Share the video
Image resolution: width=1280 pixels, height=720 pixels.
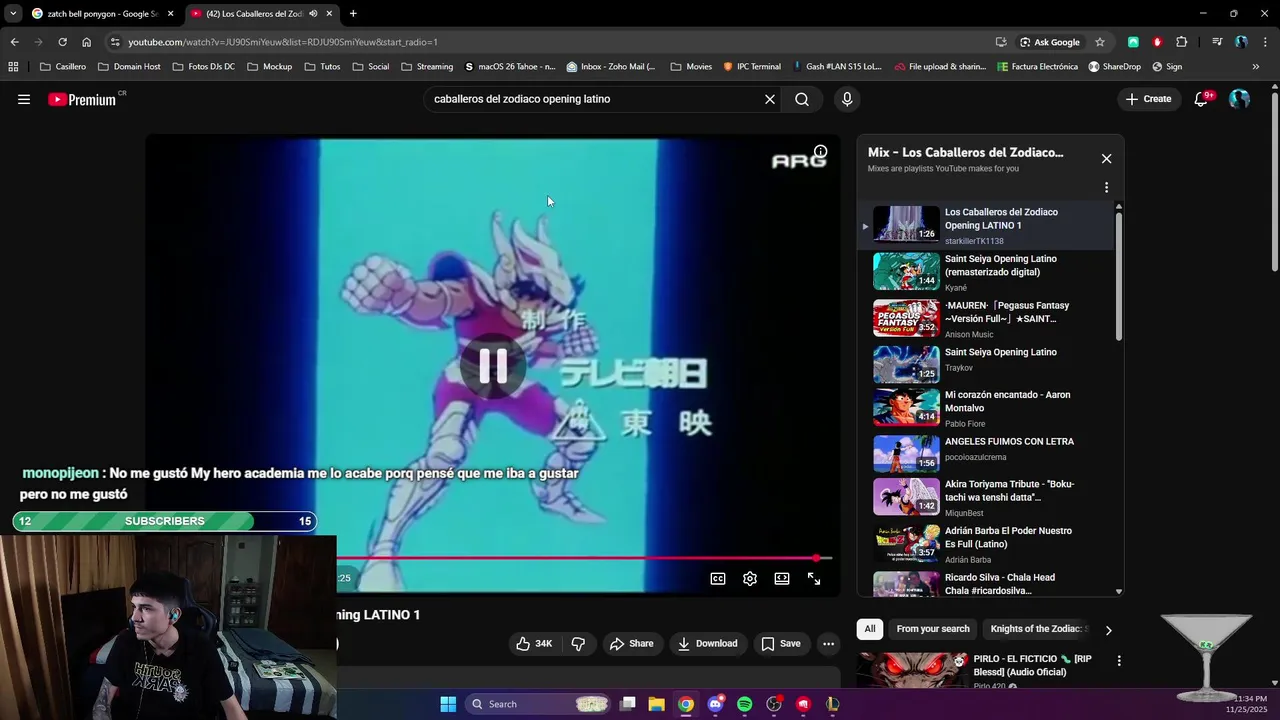pos(631,644)
